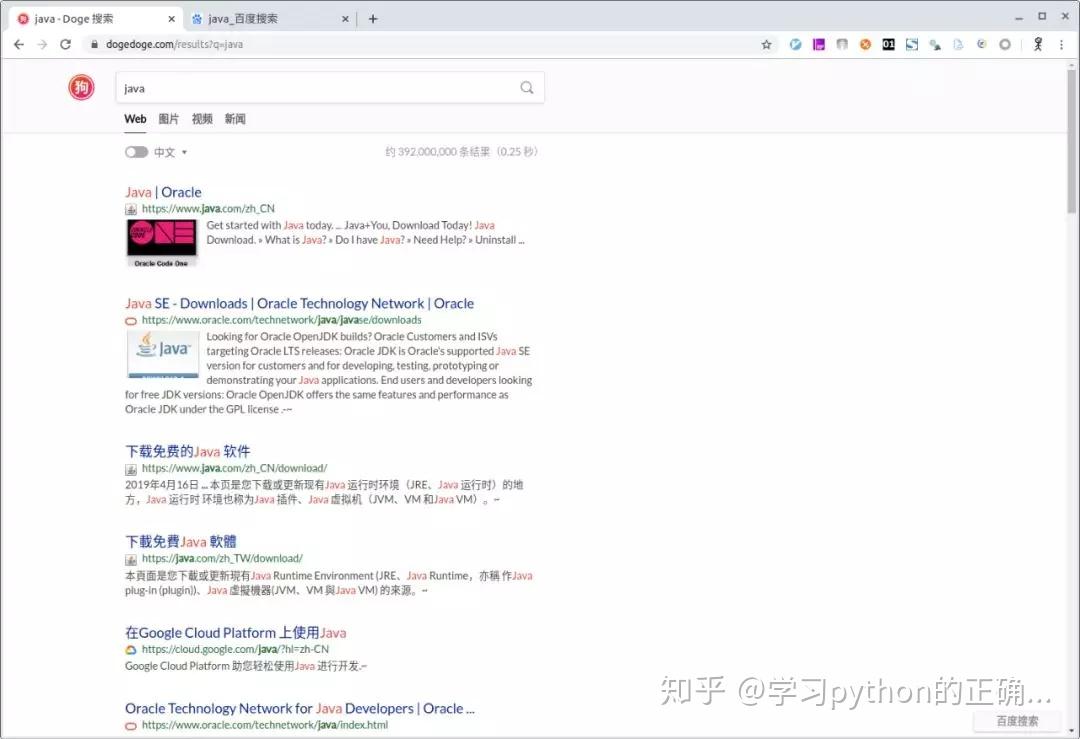Bookmark this page with the star icon
This screenshot has width=1080, height=739.
coord(766,44)
